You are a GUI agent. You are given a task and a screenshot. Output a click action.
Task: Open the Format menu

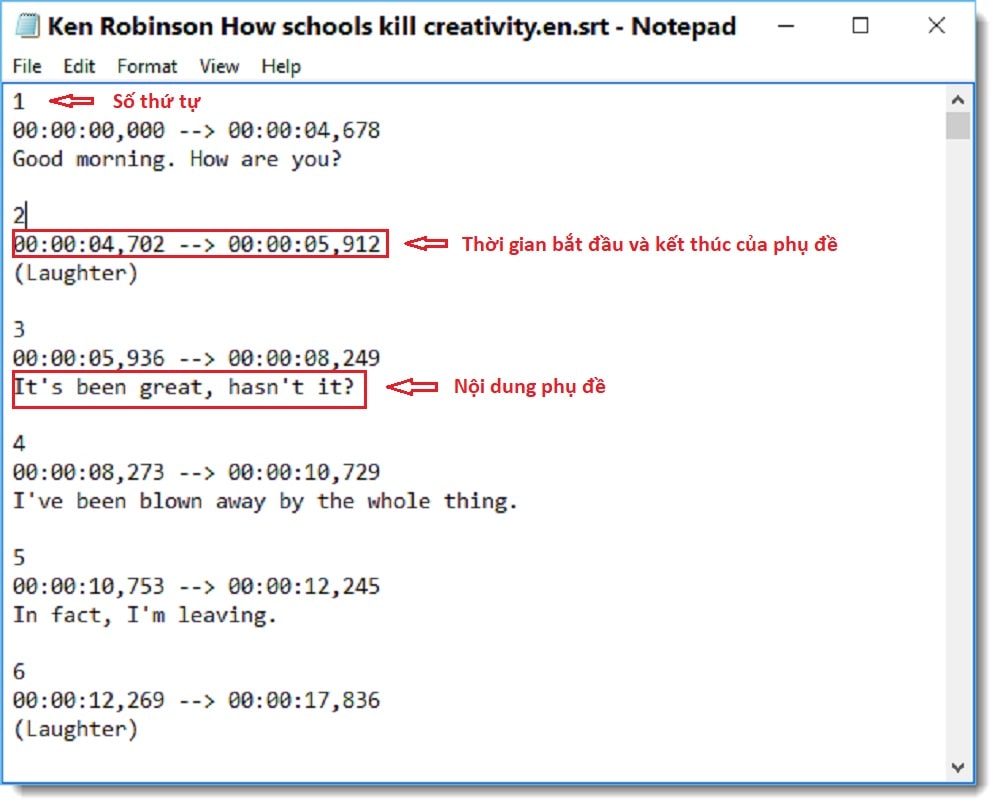(x=147, y=66)
